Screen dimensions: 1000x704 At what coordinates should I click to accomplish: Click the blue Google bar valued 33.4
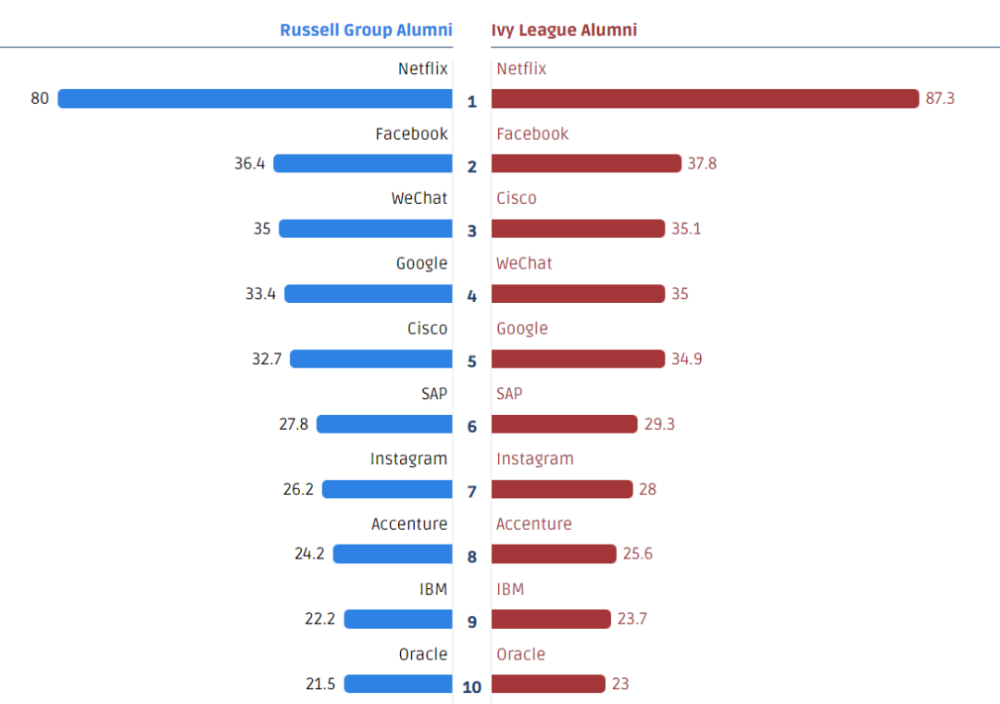tap(368, 294)
